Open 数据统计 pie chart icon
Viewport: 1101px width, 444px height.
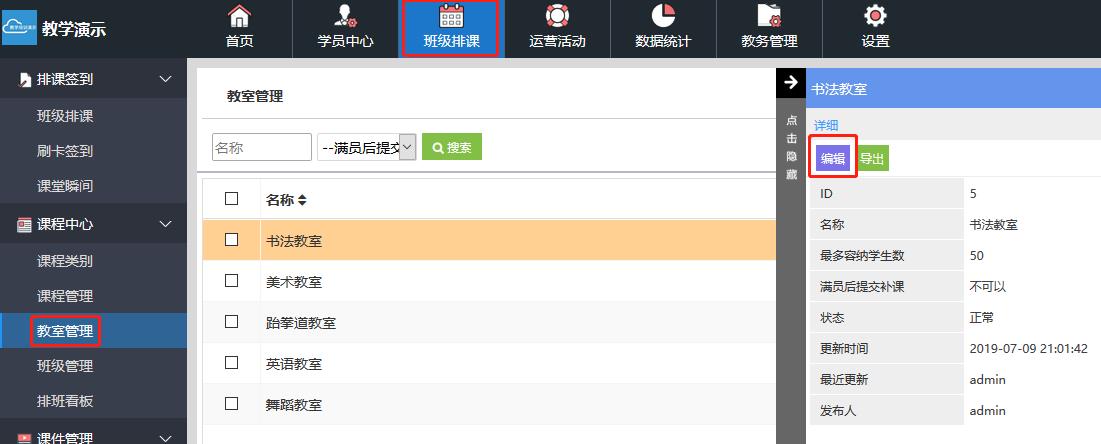tap(662, 17)
